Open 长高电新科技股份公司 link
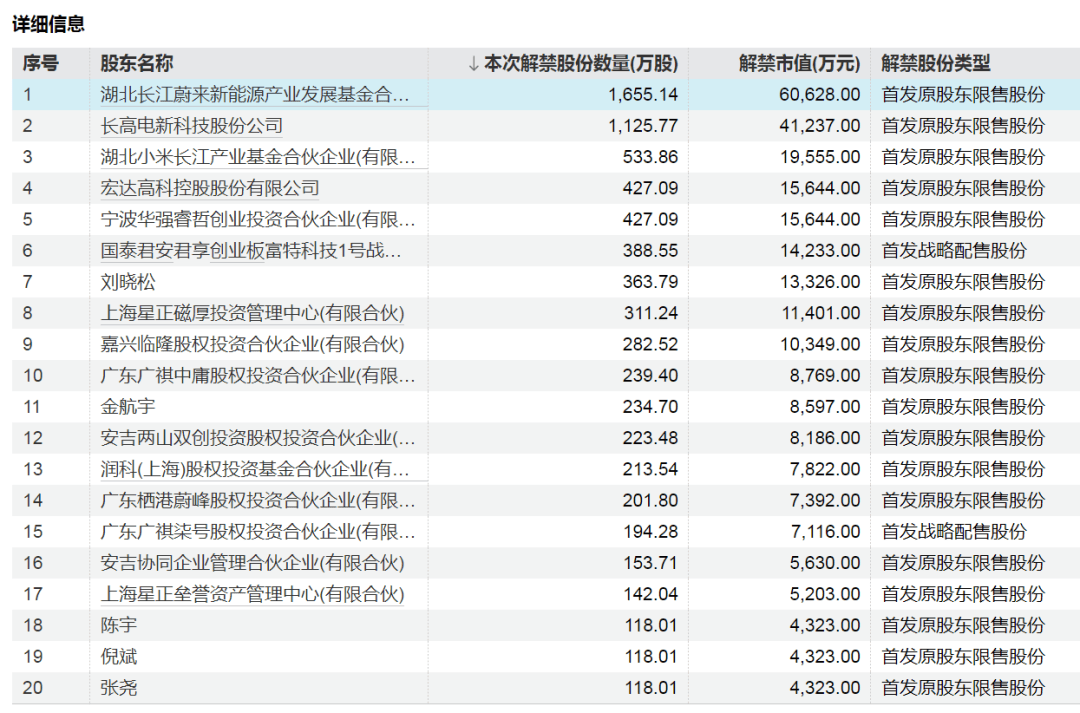 (x=192, y=126)
